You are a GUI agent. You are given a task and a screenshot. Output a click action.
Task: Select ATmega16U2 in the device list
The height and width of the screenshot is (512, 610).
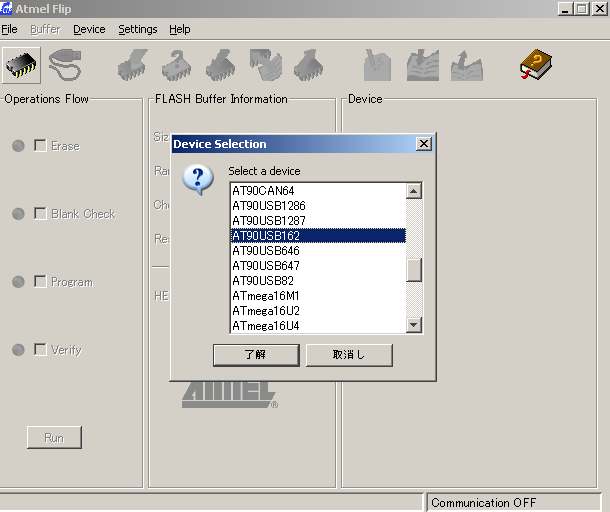pos(318,311)
